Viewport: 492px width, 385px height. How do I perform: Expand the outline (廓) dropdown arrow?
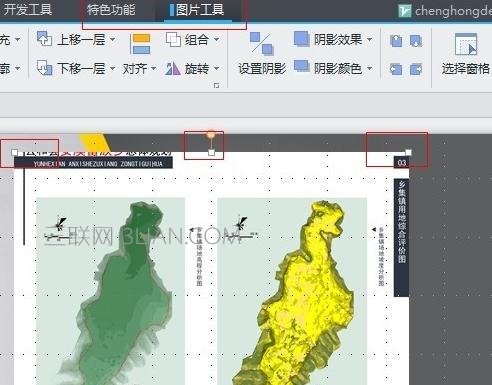[17, 68]
